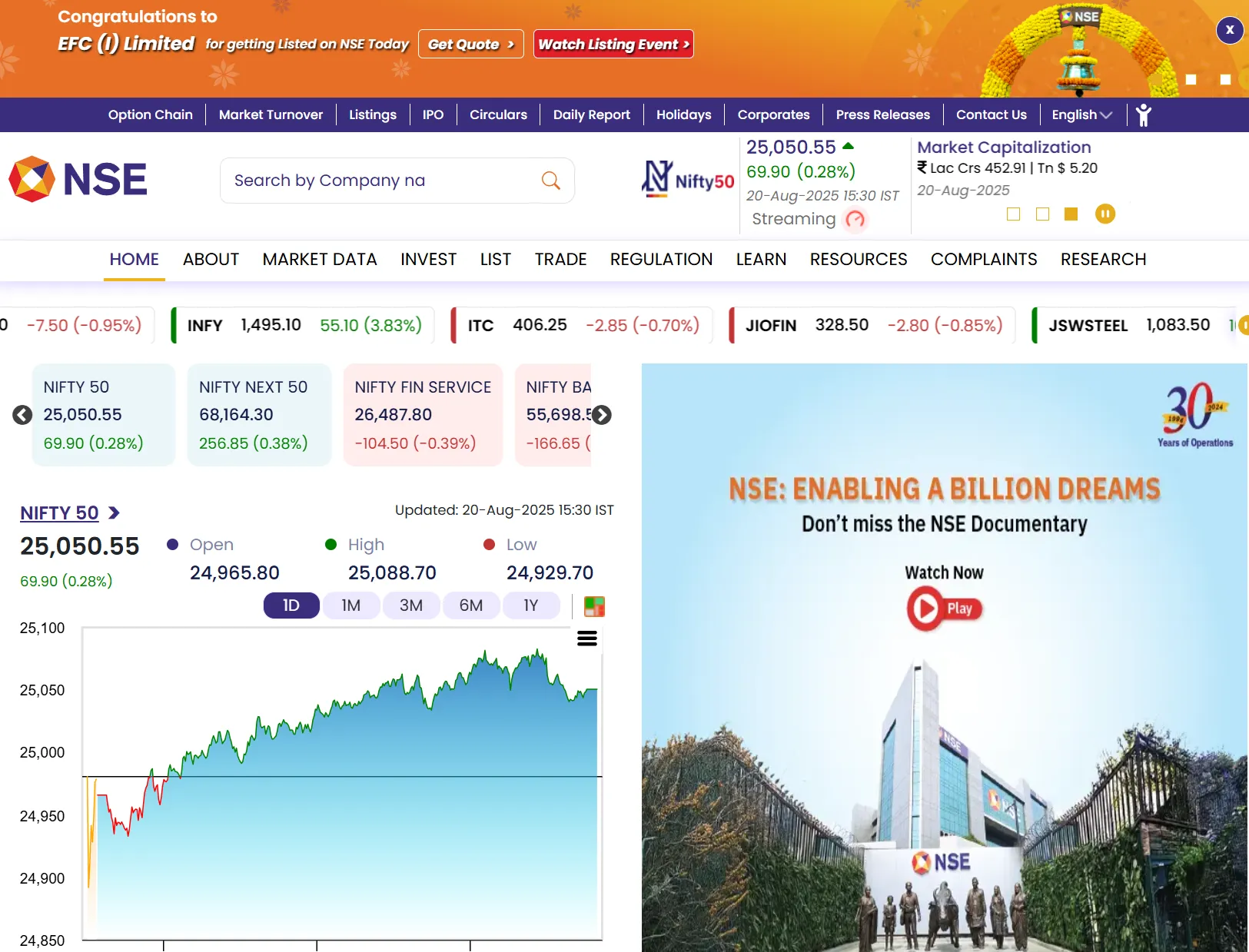The height and width of the screenshot is (952, 1249).
Task: Select second market carousel indicator square
Action: point(1042,214)
